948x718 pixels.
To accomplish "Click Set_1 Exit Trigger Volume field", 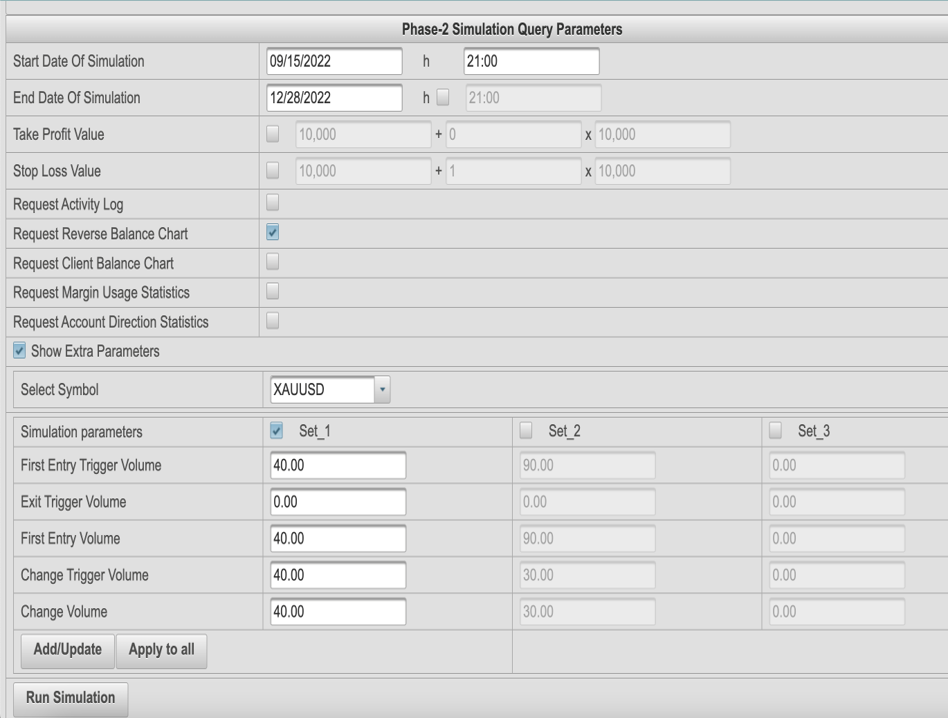I will (338, 502).
